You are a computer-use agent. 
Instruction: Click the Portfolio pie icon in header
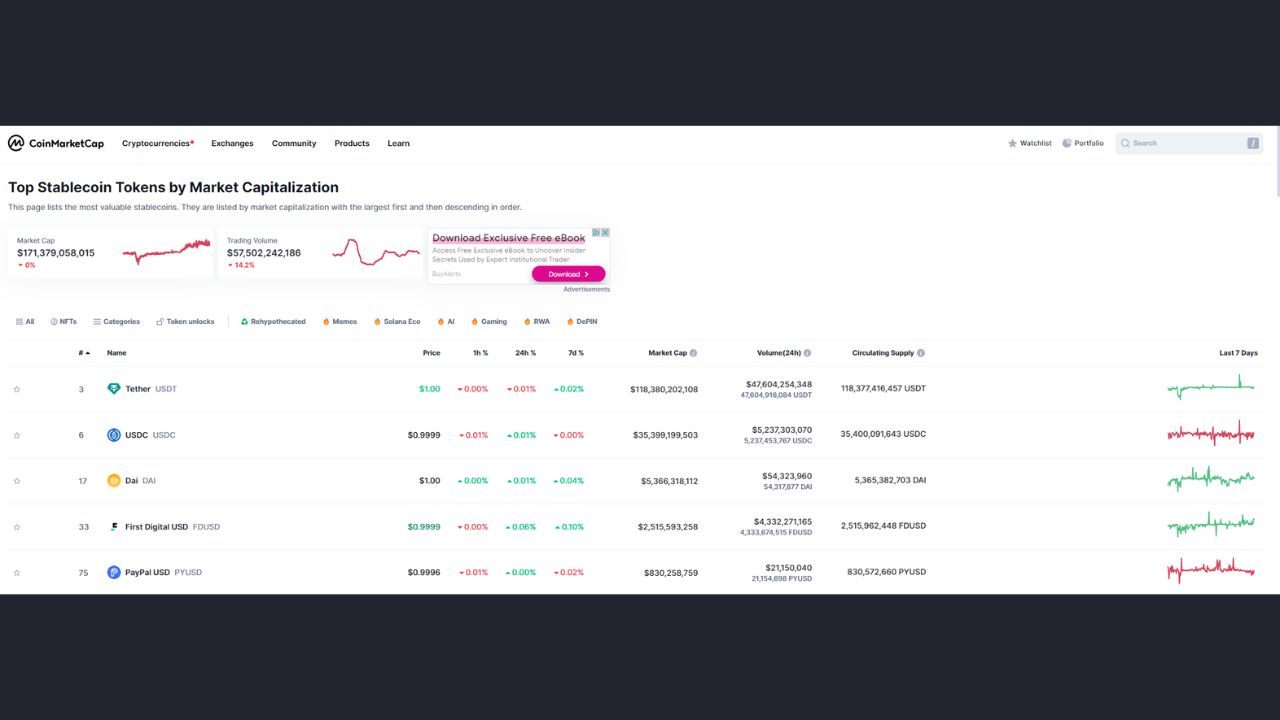point(1067,143)
